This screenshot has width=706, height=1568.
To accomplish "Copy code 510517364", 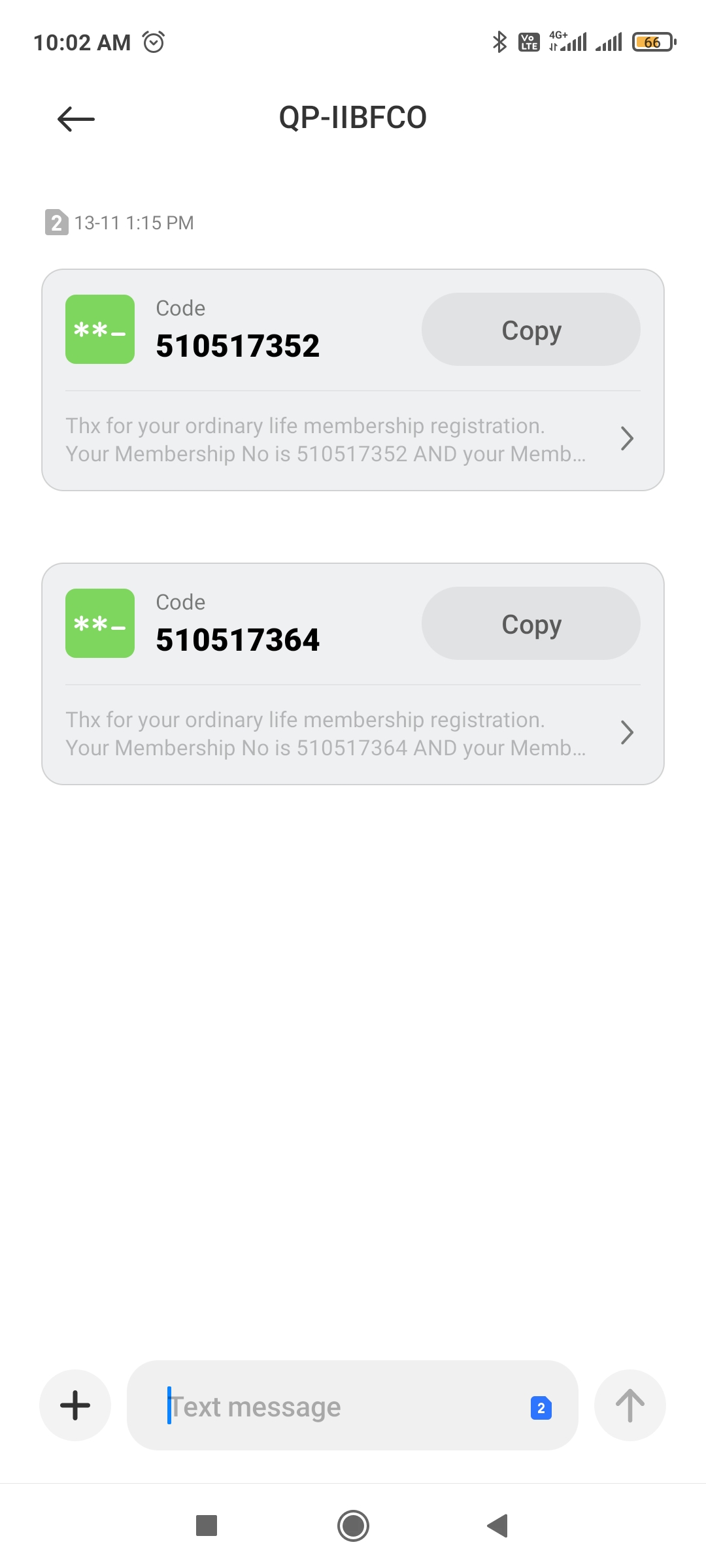I will pyautogui.click(x=531, y=623).
